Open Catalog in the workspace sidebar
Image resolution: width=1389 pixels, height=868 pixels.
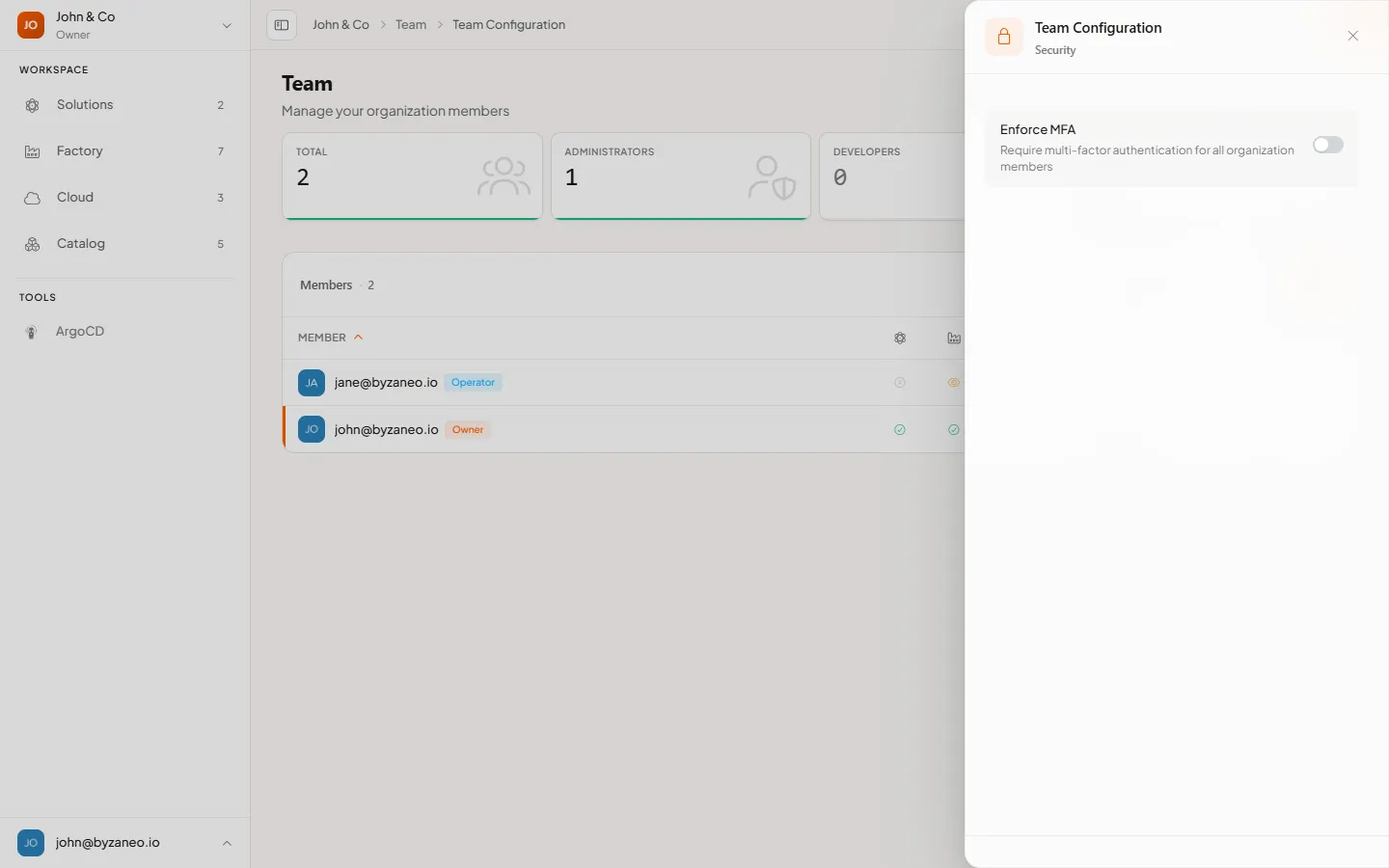tap(125, 244)
